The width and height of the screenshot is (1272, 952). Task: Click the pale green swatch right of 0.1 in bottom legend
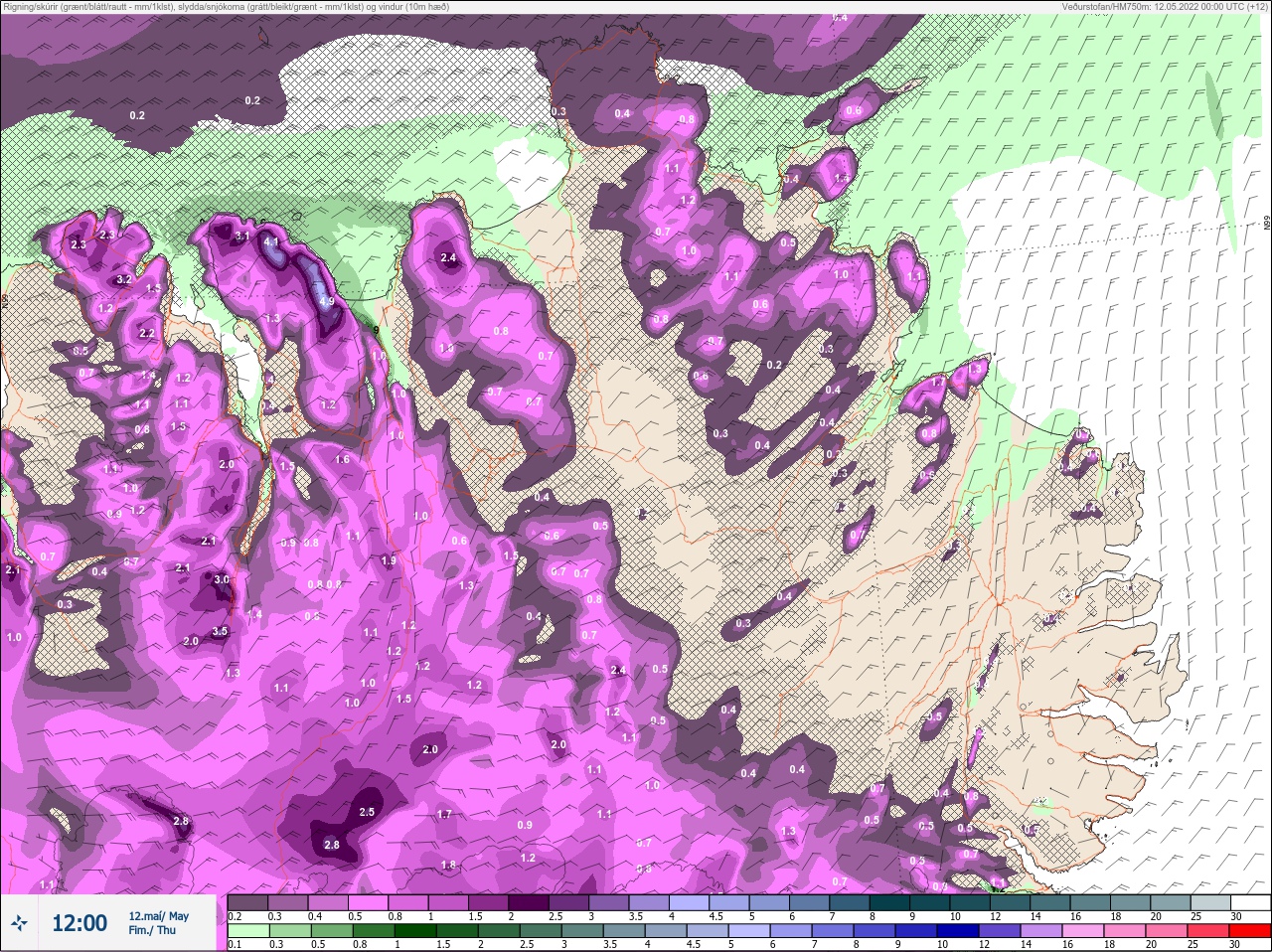(x=247, y=931)
